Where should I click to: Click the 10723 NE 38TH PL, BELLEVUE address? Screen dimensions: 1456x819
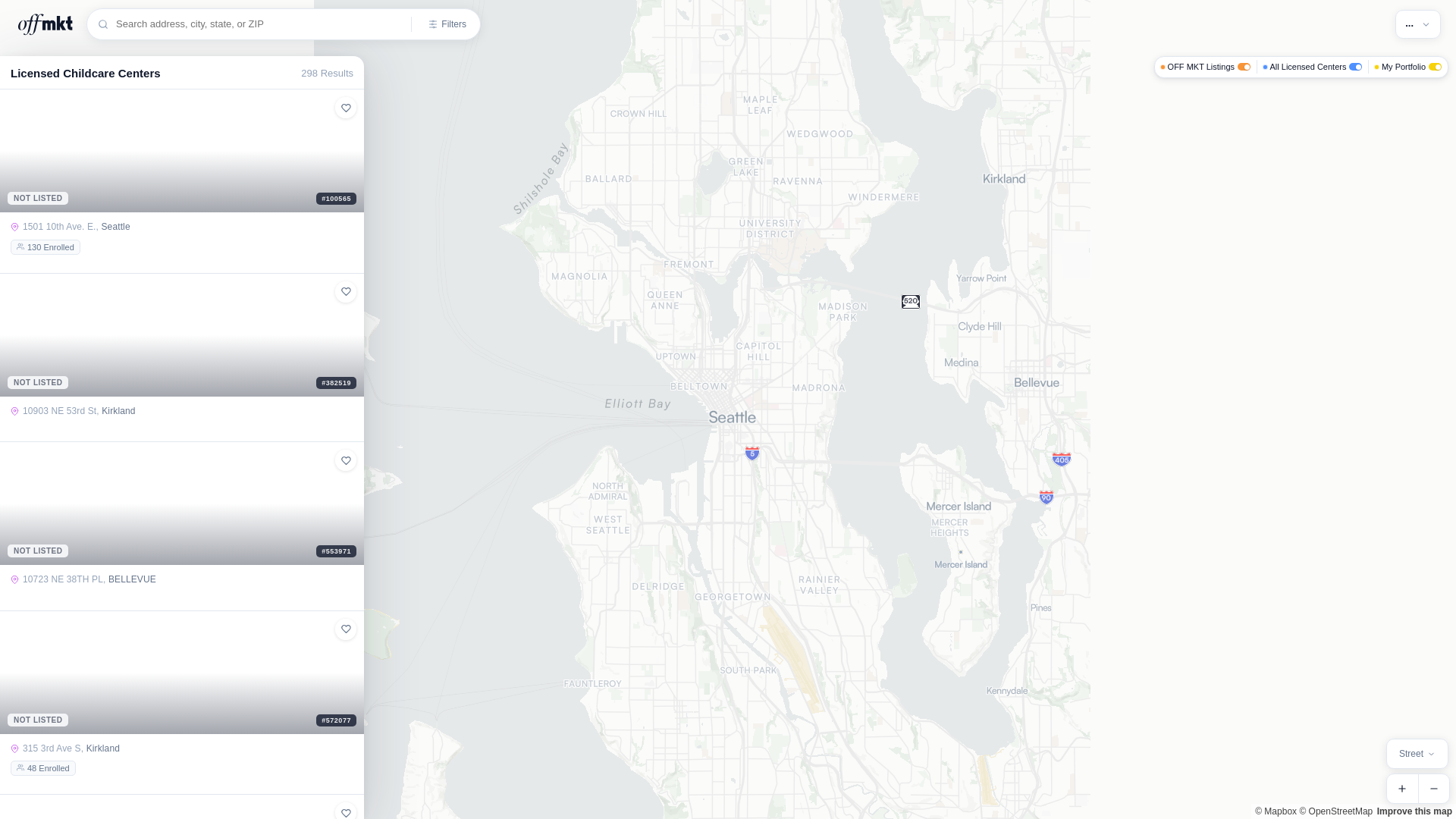(x=89, y=579)
